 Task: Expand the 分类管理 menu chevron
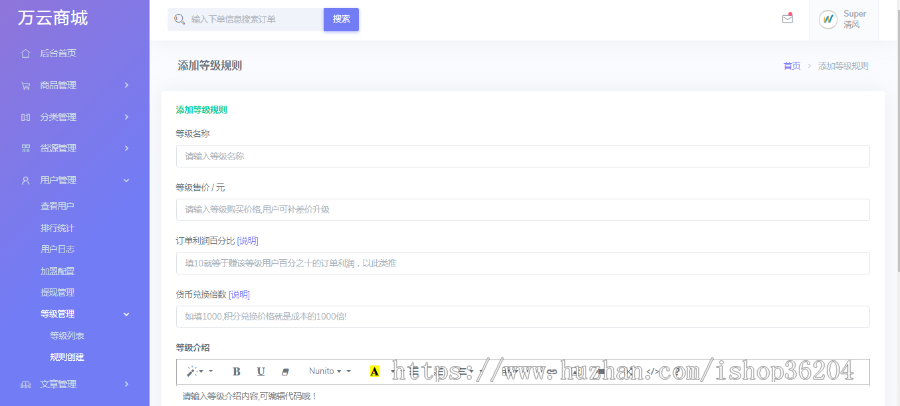[x=126, y=117]
